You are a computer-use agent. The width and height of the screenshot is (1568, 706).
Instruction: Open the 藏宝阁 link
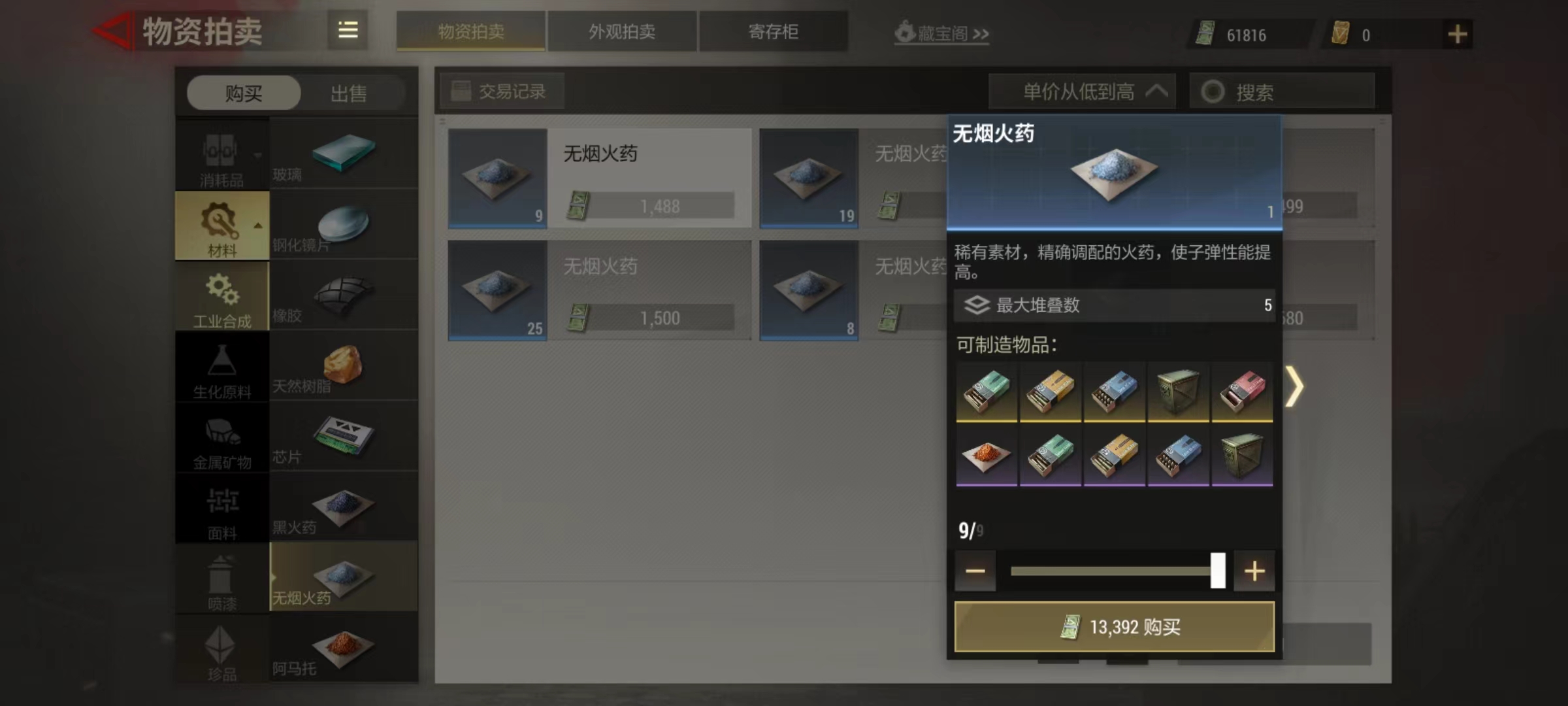[x=941, y=33]
